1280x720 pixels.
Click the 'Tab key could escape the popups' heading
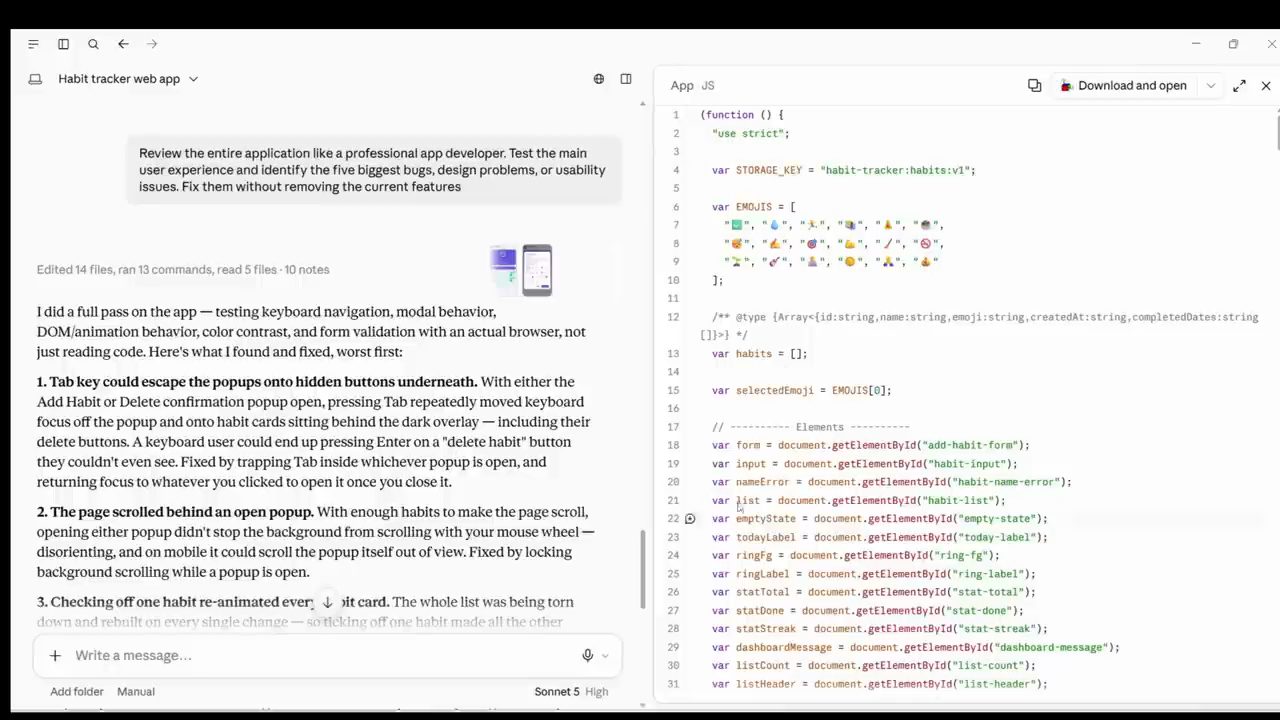[257, 382]
